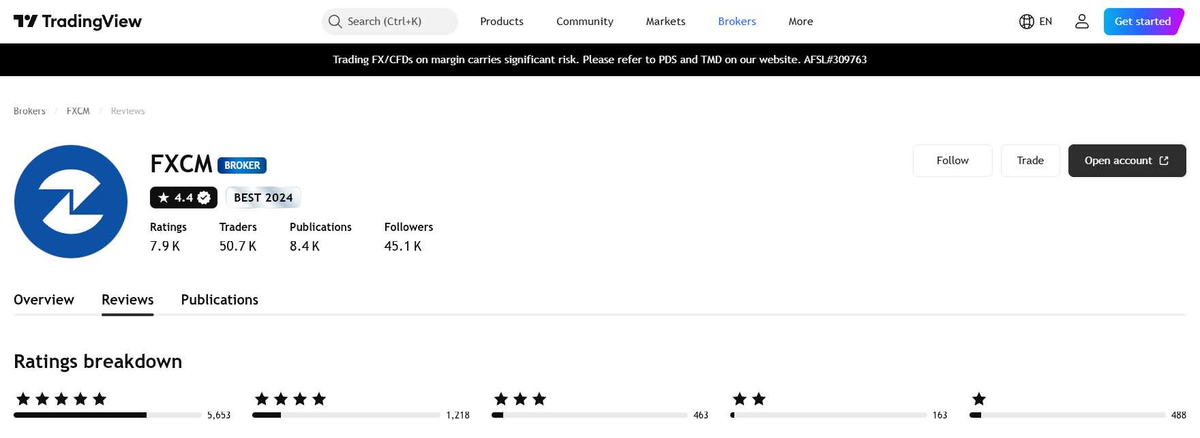Click the four-star rating progress bar
This screenshot has width=1200, height=438.
coord(346,414)
